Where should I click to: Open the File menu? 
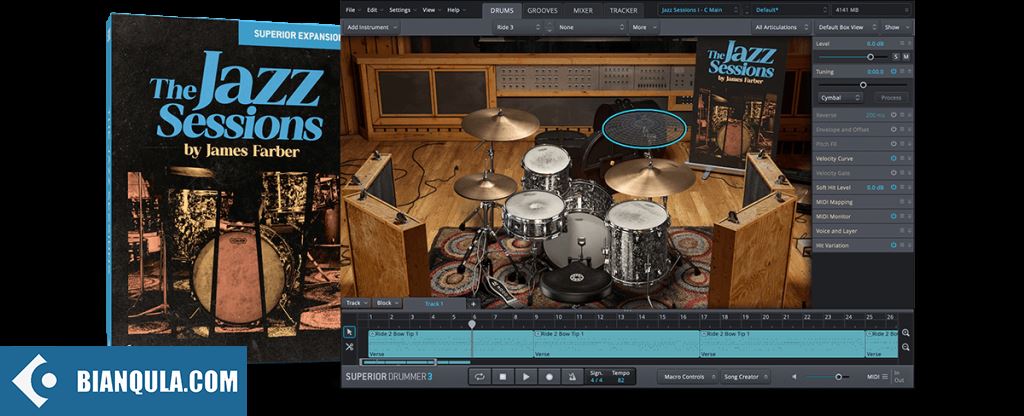coord(353,10)
